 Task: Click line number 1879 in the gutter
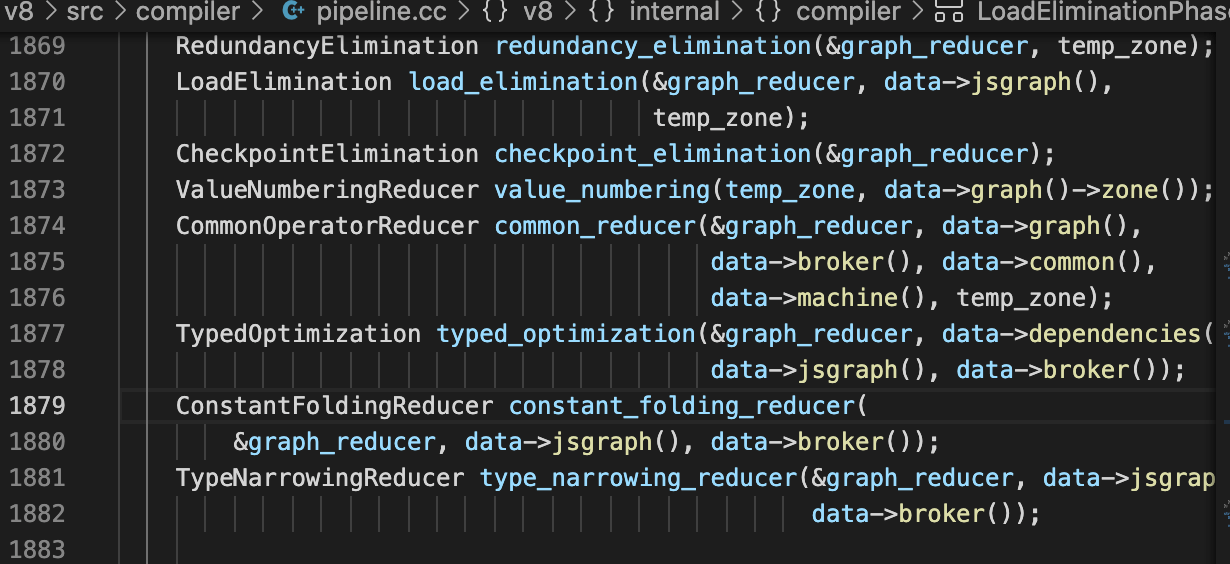pos(37,406)
